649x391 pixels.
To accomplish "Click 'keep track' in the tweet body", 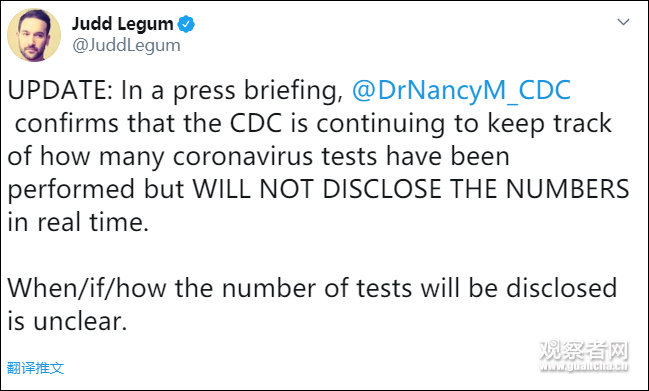I will click(x=549, y=124).
